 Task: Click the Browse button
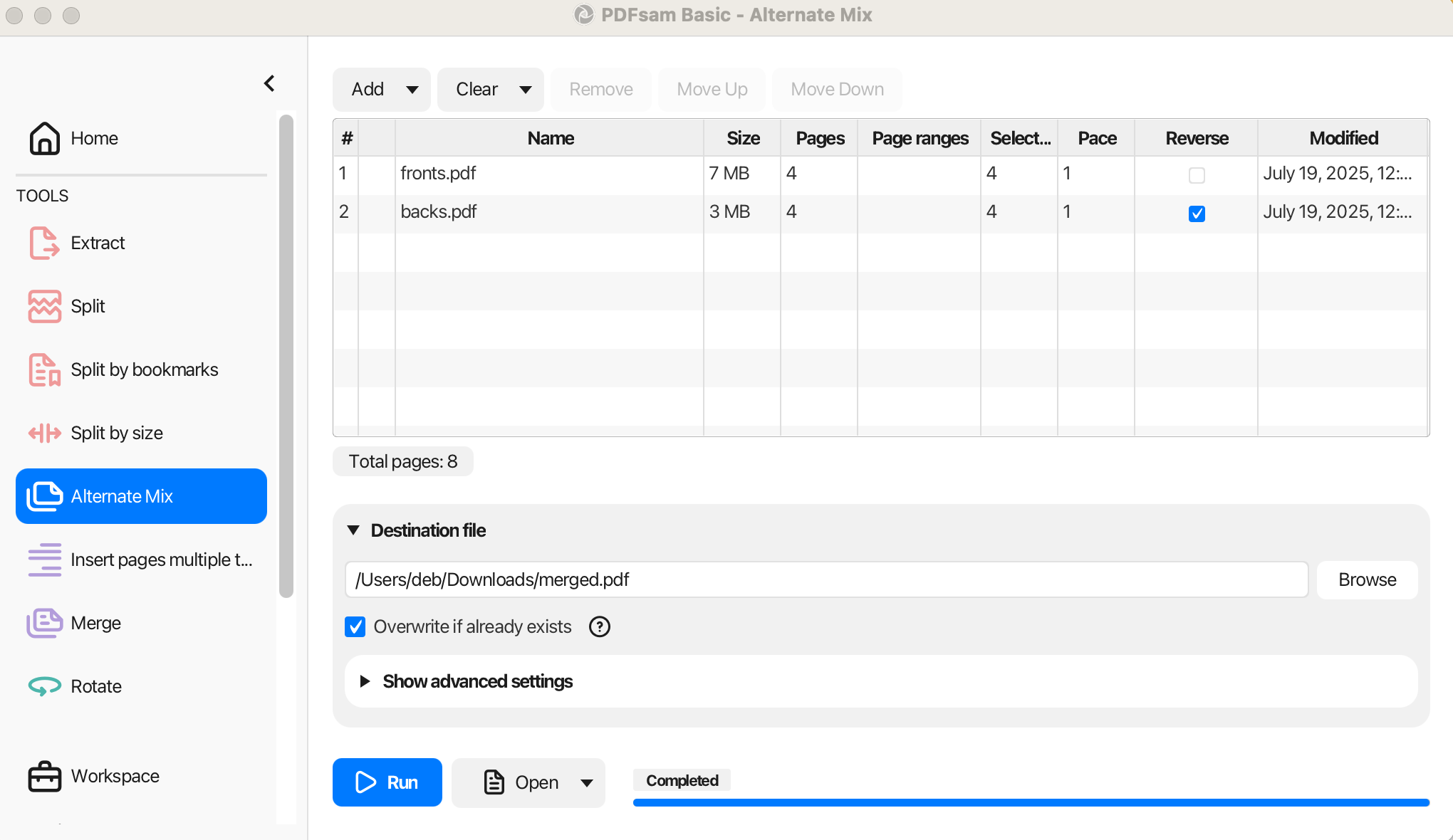[x=1367, y=579]
